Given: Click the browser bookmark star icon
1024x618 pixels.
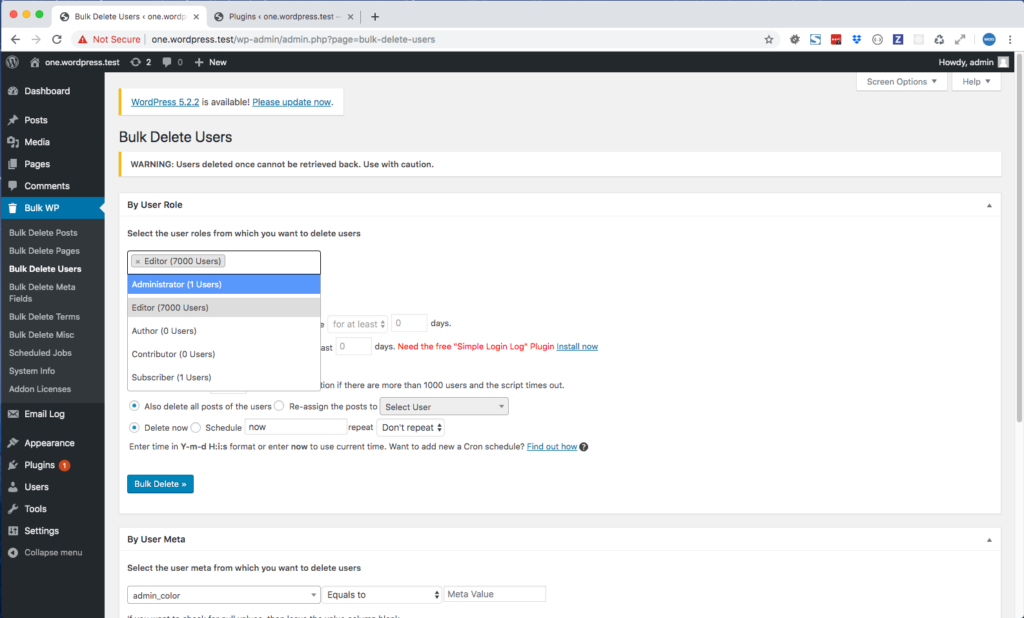Looking at the screenshot, I should click(x=768, y=39).
